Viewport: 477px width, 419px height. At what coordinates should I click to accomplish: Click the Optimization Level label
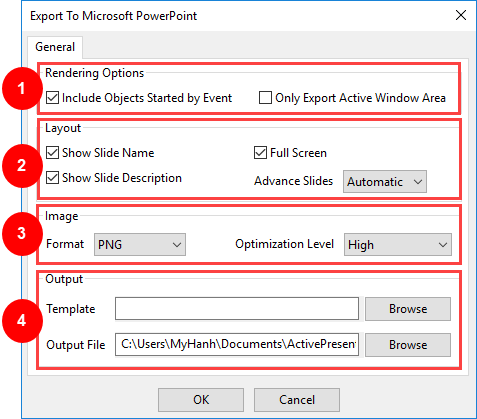pos(284,244)
